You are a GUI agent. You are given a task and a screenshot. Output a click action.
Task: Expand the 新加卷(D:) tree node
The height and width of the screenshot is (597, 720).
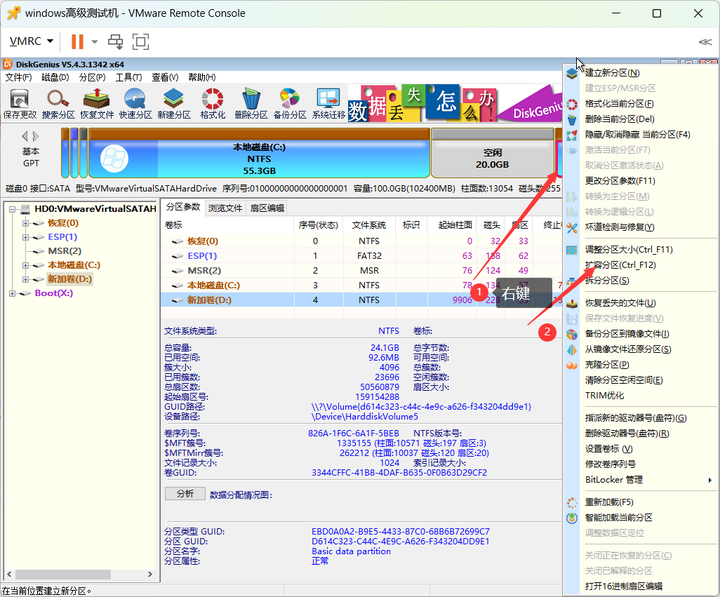pyautogui.click(x=26, y=279)
